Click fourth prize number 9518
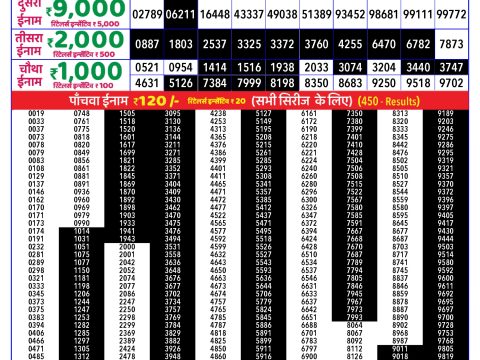The height and width of the screenshot is (360, 480). pyautogui.click(x=418, y=83)
